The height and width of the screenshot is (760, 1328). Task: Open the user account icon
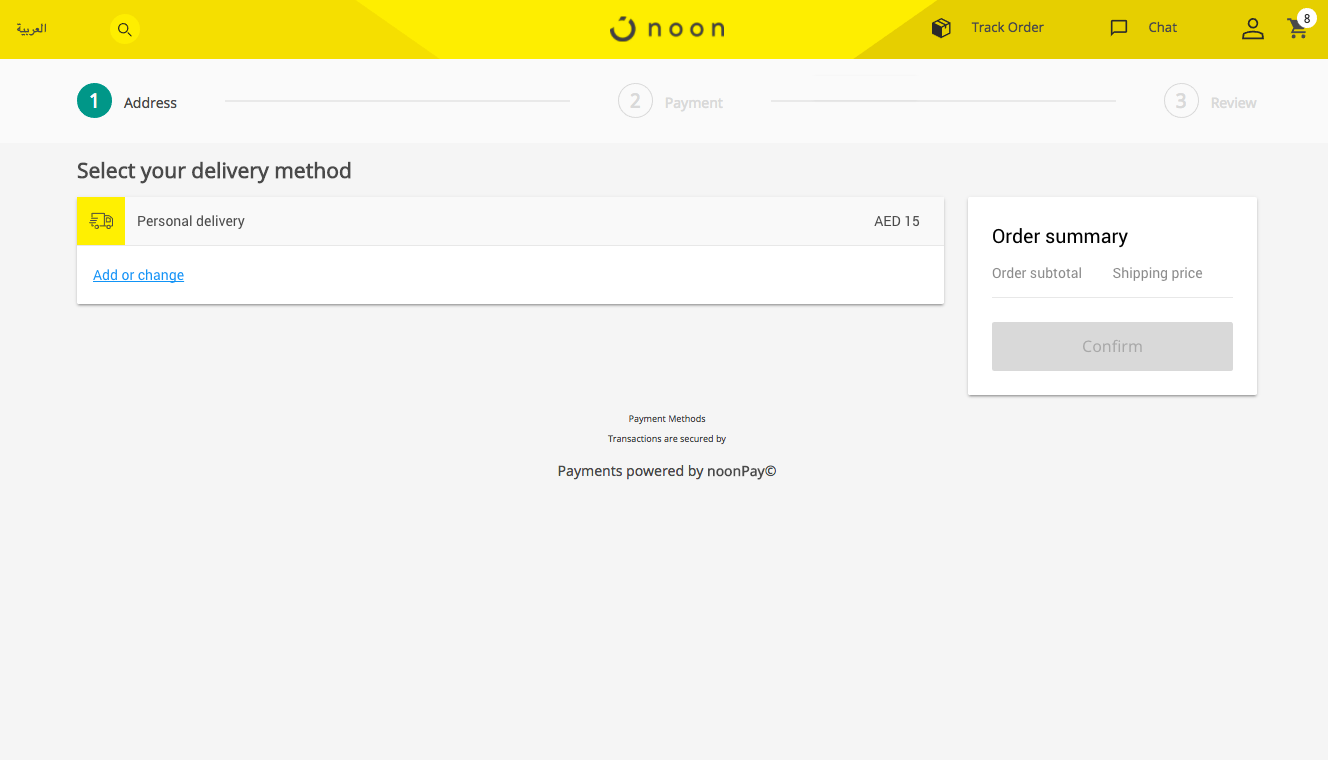coord(1253,29)
